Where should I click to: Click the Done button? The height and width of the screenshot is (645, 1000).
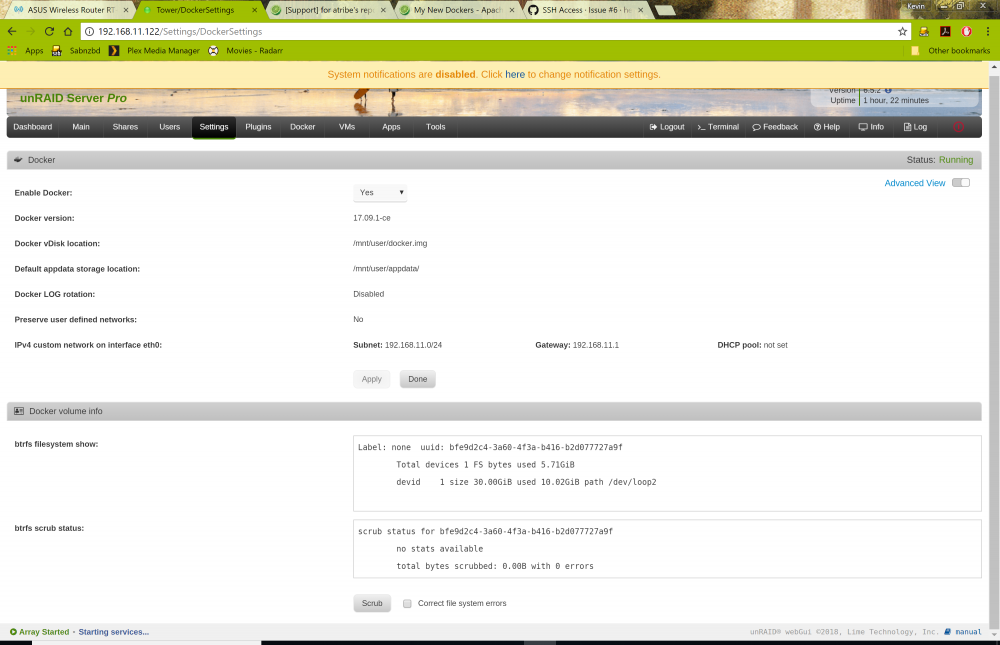418,379
